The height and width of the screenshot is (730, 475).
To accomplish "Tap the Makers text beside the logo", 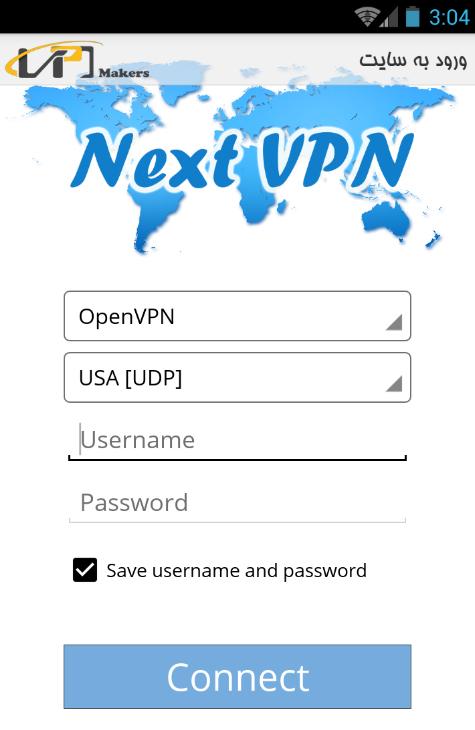I will click(124, 73).
